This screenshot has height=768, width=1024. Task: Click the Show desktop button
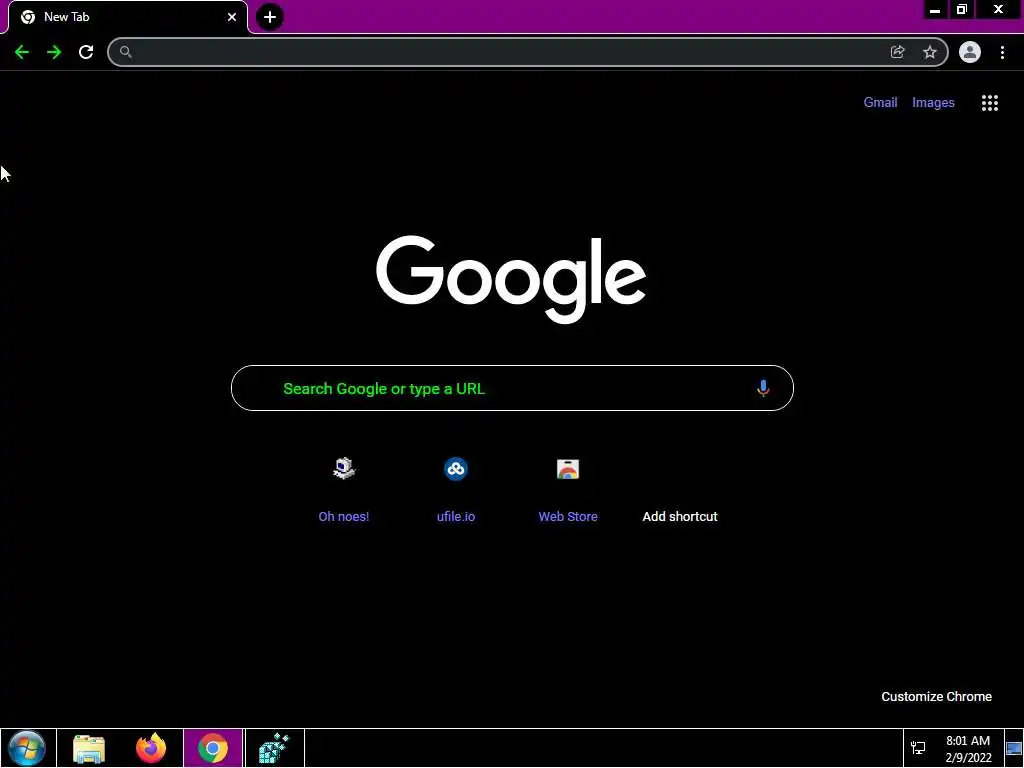coord(1014,748)
